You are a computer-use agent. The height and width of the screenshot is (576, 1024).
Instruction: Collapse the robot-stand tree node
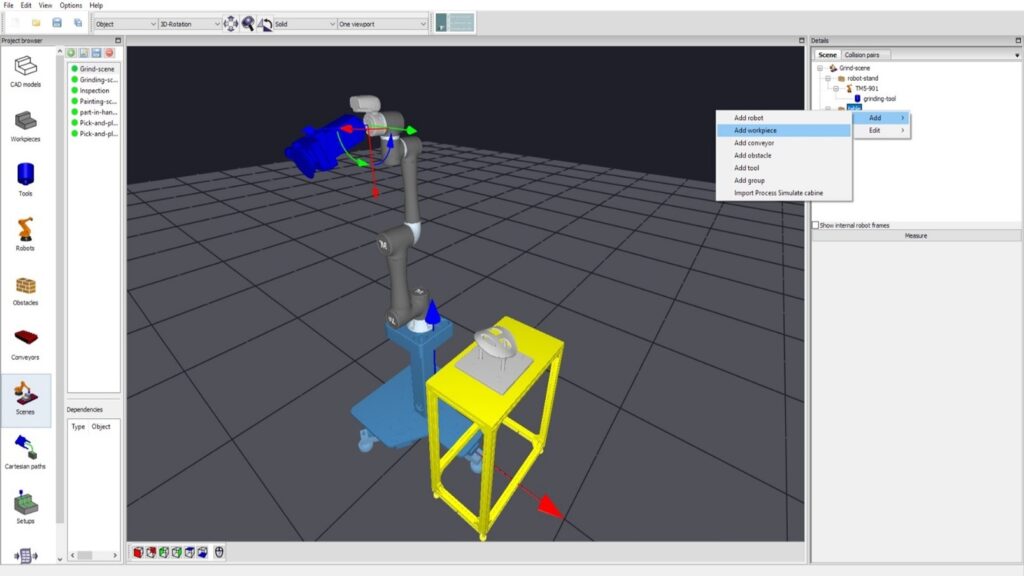click(x=829, y=78)
